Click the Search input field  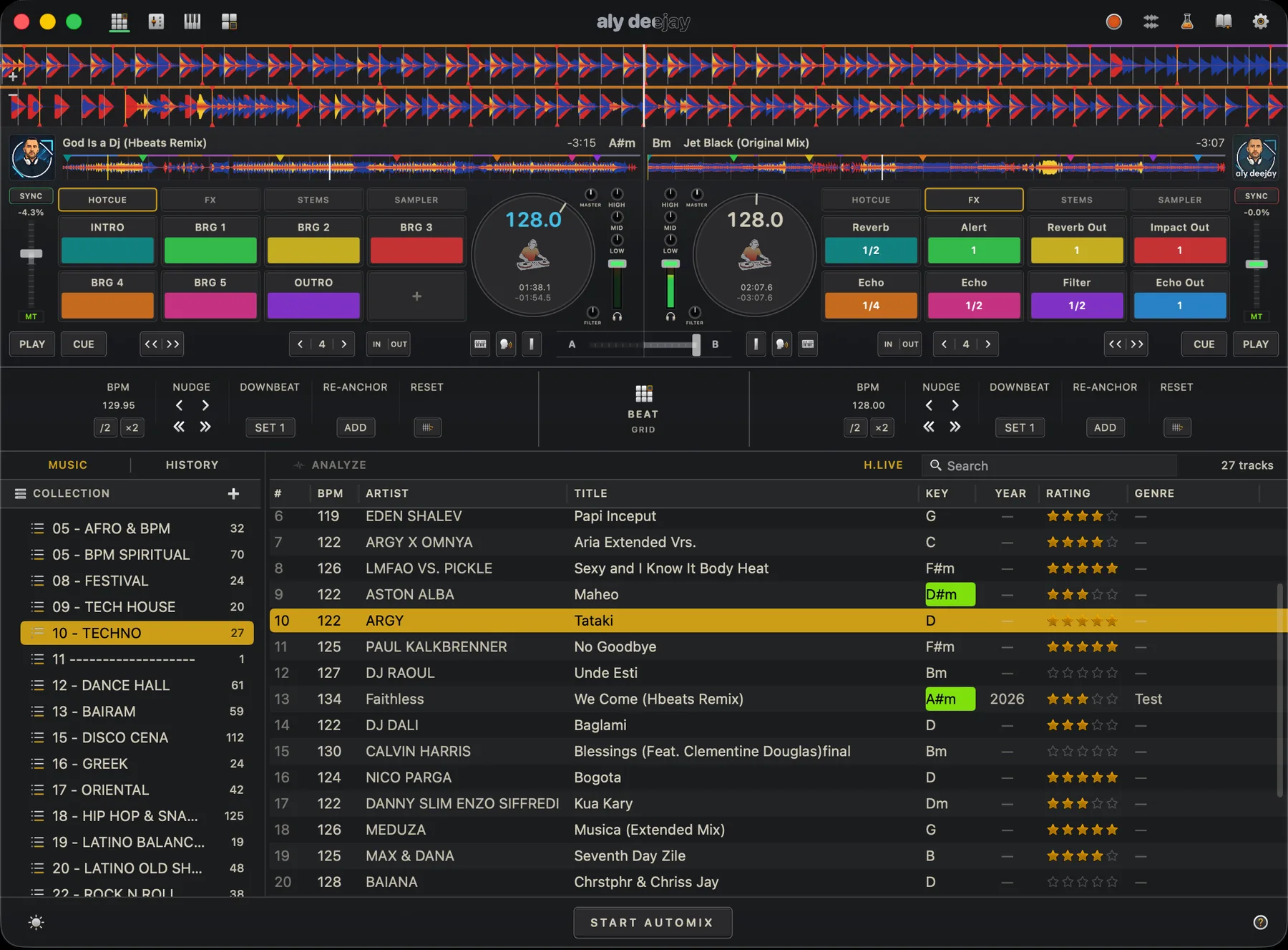pyautogui.click(x=1049, y=465)
